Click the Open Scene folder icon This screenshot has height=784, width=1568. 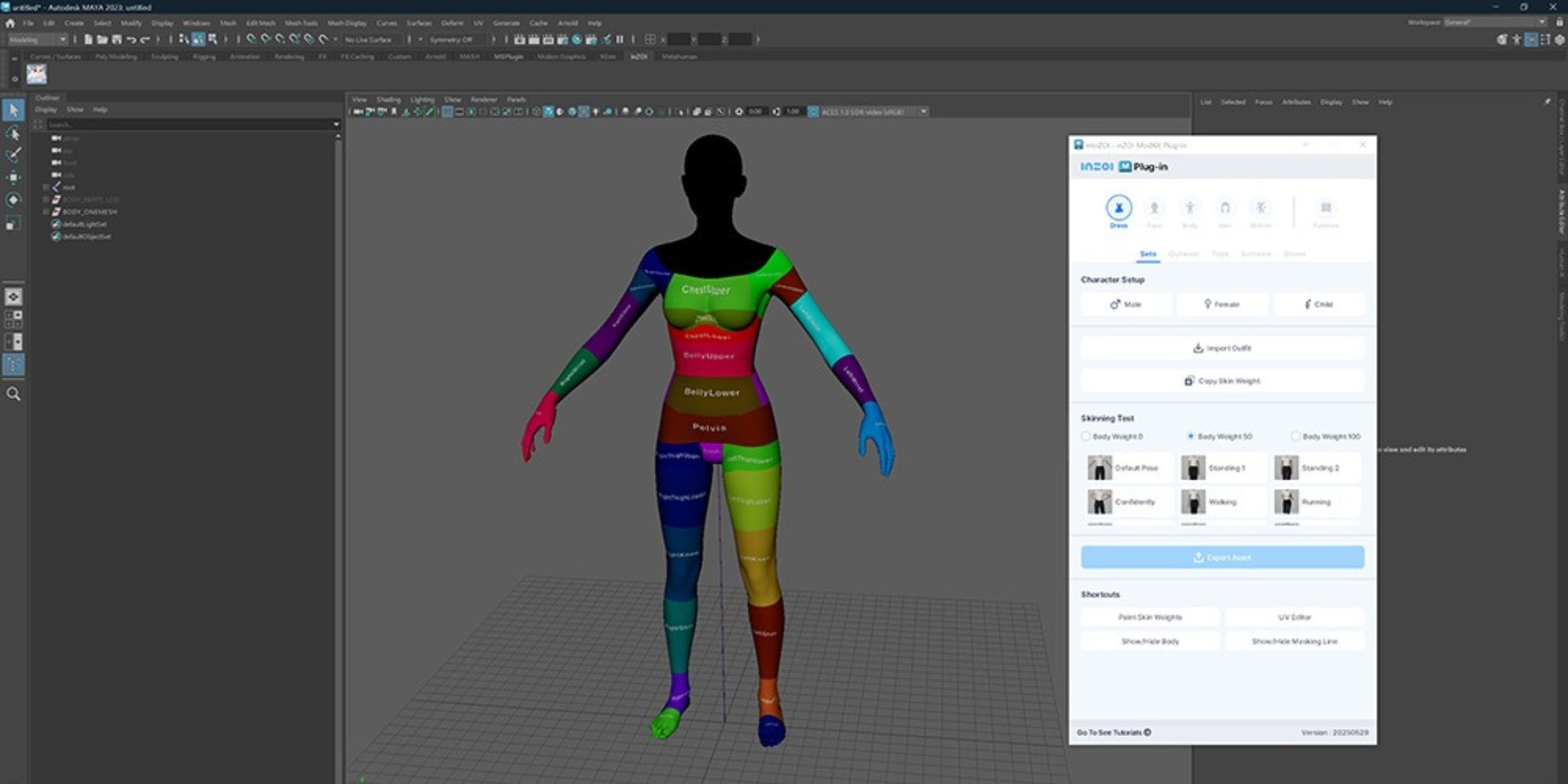pyautogui.click(x=103, y=39)
